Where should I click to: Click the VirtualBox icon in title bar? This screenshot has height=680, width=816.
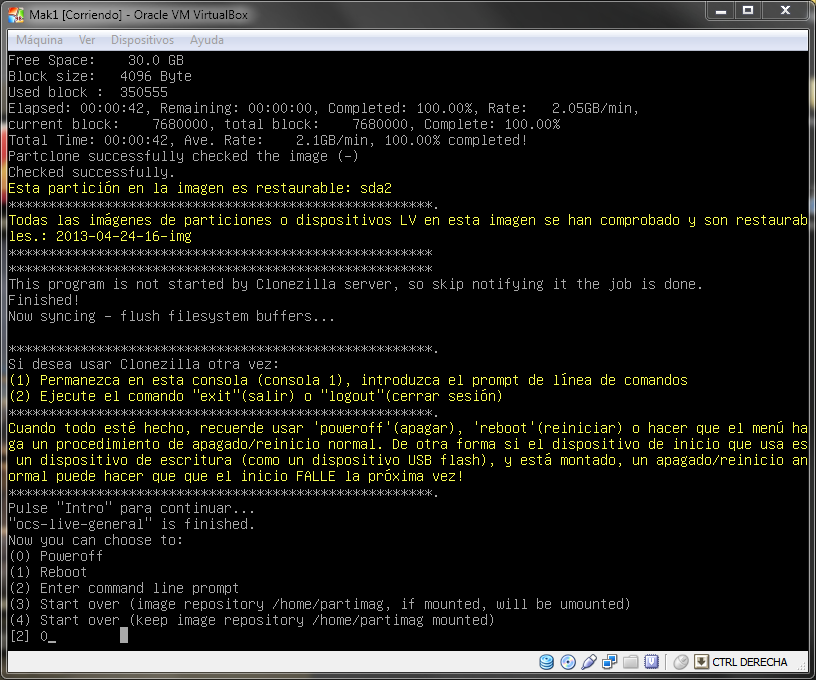click(x=16, y=15)
